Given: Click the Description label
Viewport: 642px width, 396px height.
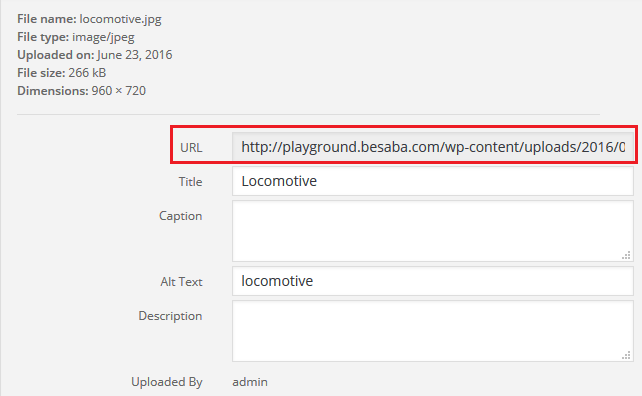Looking at the screenshot, I should tap(170, 316).
